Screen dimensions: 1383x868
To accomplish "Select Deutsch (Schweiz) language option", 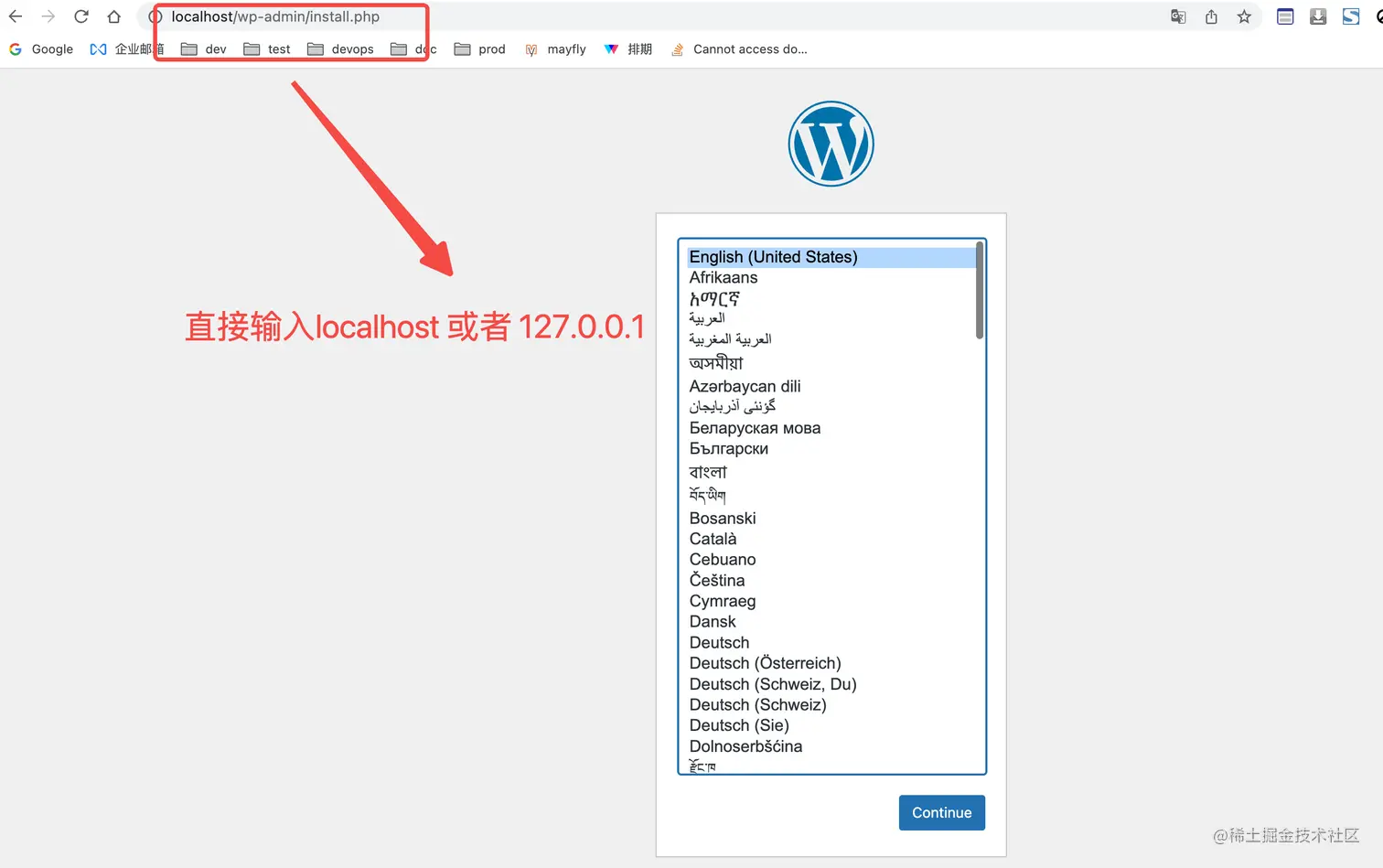I will tap(831, 704).
